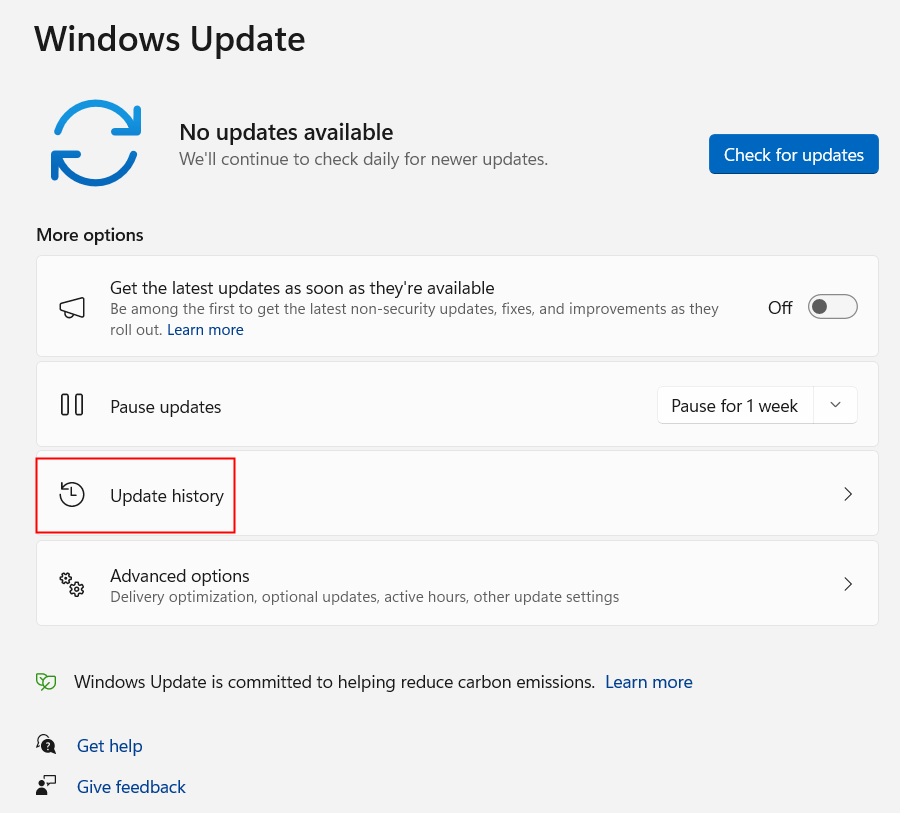Click the pause bars icon
The width and height of the screenshot is (900, 813).
click(x=72, y=405)
